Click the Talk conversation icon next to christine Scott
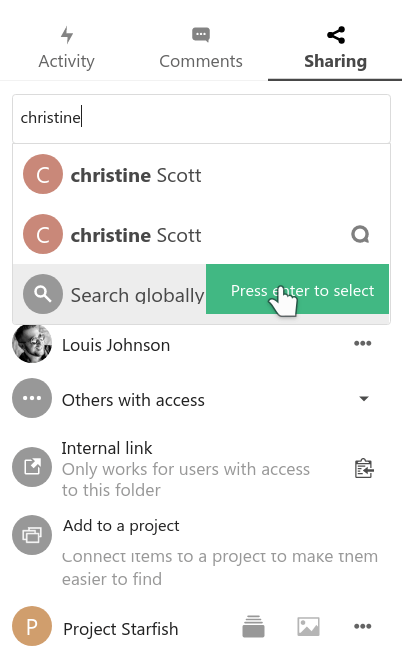The height and width of the screenshot is (664, 402). tap(360, 234)
